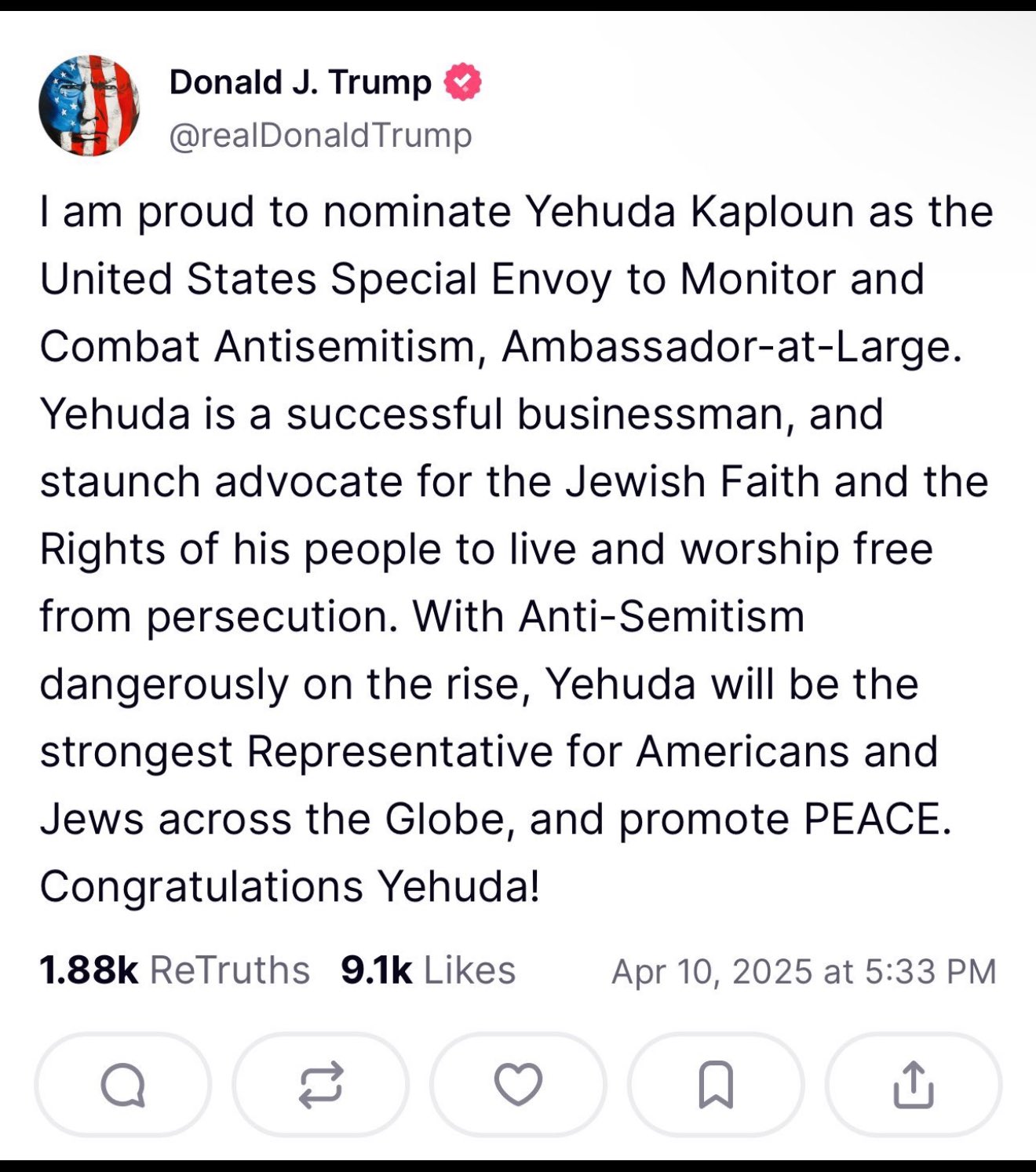Screen dimensions: 1036x1172
Task: Tap the 1.88k ReTruths count number
Action: 89,970
